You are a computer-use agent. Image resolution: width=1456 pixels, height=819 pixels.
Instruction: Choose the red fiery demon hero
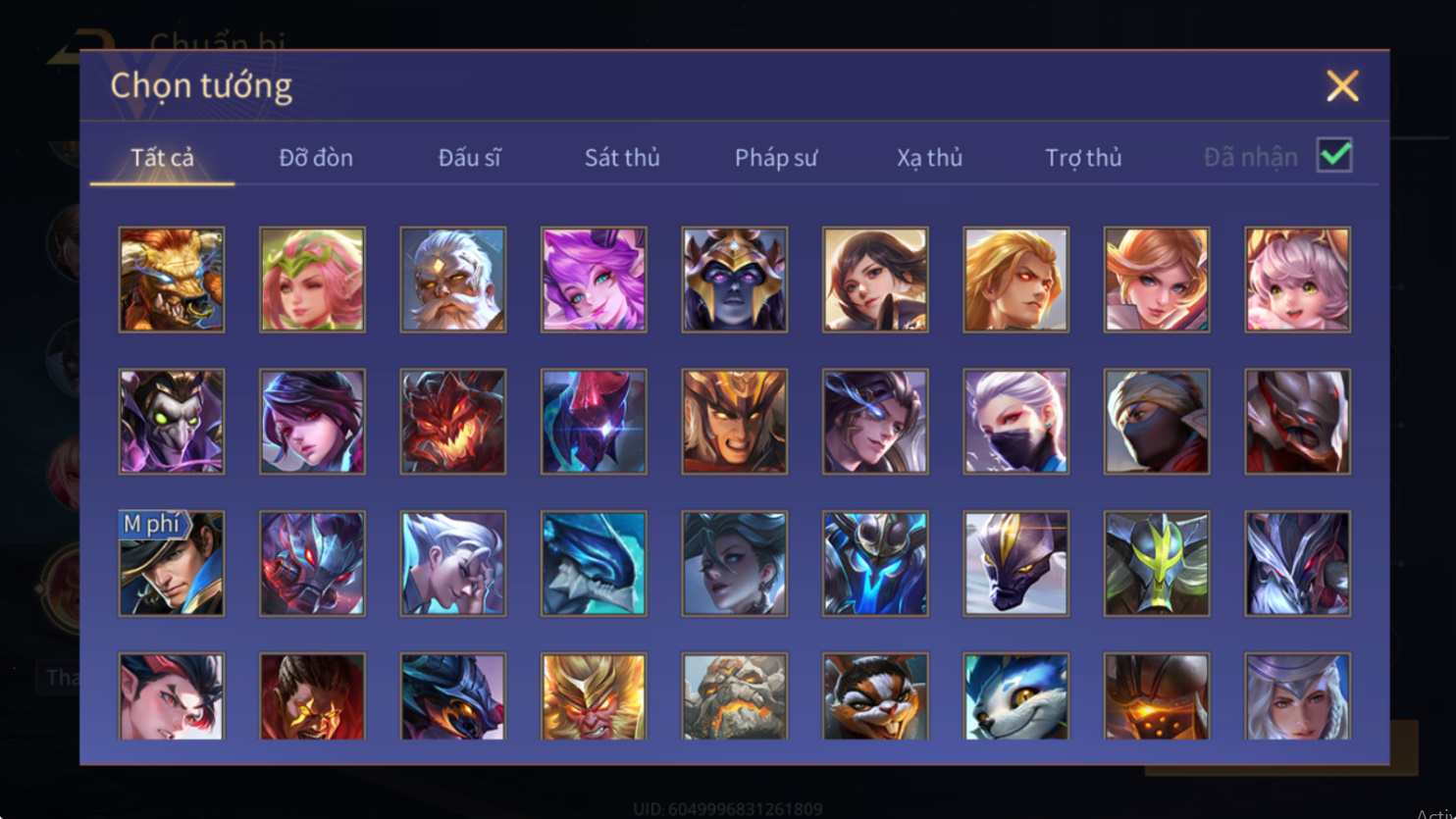[x=453, y=422]
